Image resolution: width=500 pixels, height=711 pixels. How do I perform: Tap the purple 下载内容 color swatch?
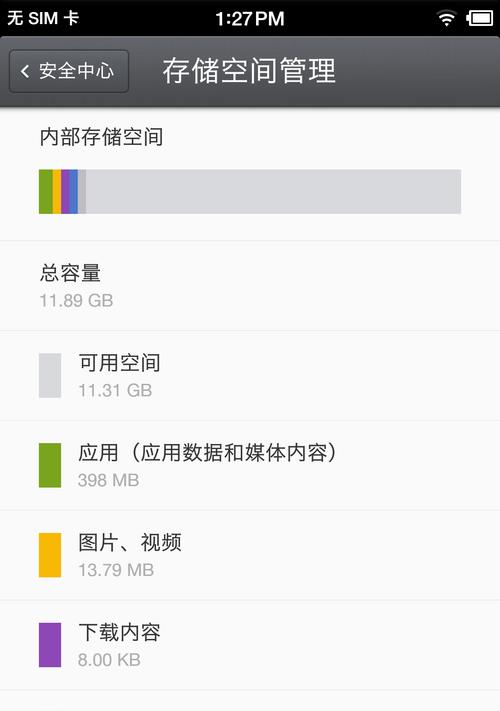coord(50,645)
